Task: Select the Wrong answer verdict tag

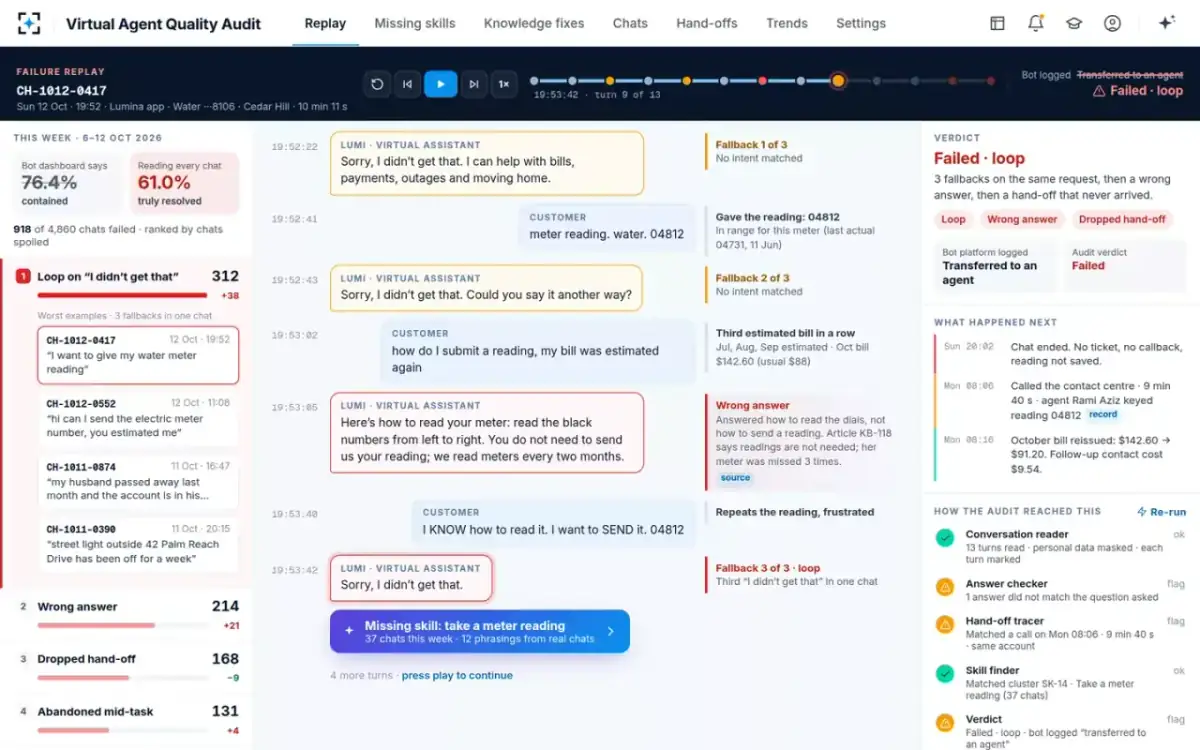Action: coord(1022,219)
